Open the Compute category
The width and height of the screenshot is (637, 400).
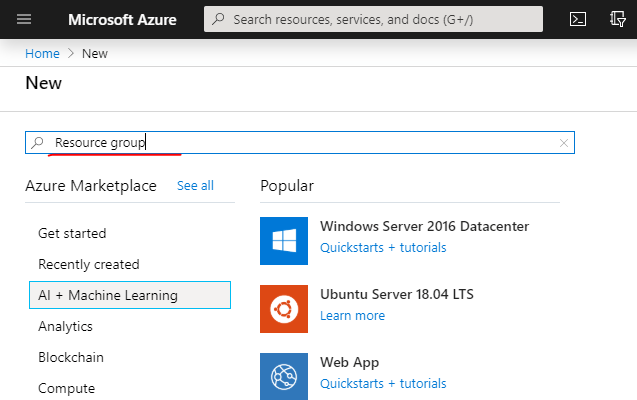(x=67, y=388)
